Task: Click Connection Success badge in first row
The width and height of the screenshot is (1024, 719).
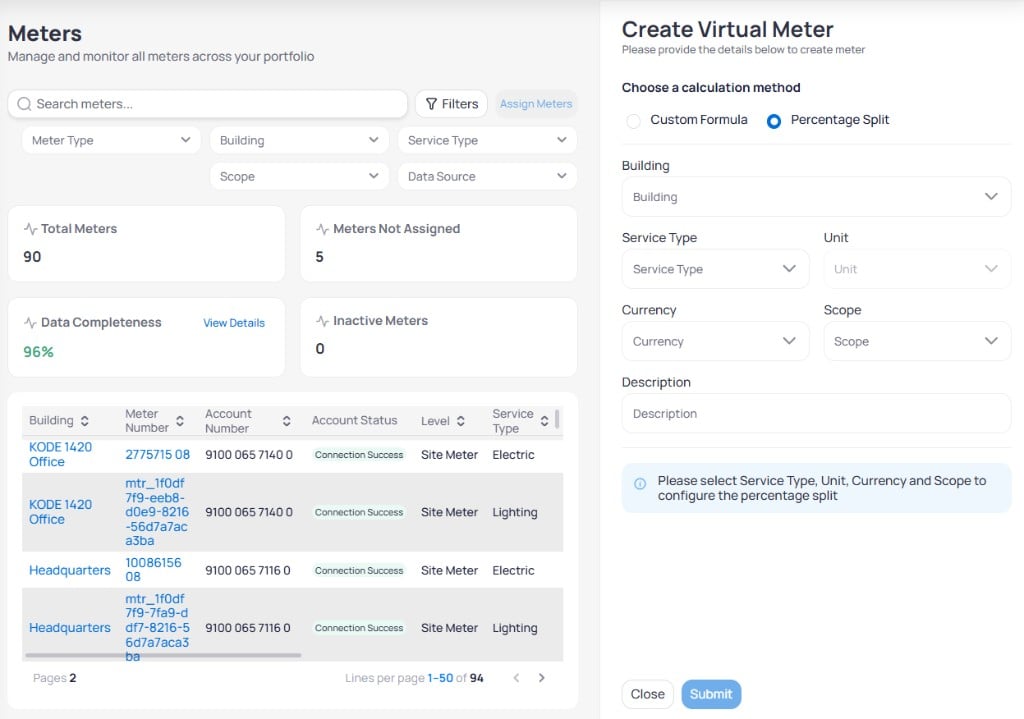Action: point(359,455)
